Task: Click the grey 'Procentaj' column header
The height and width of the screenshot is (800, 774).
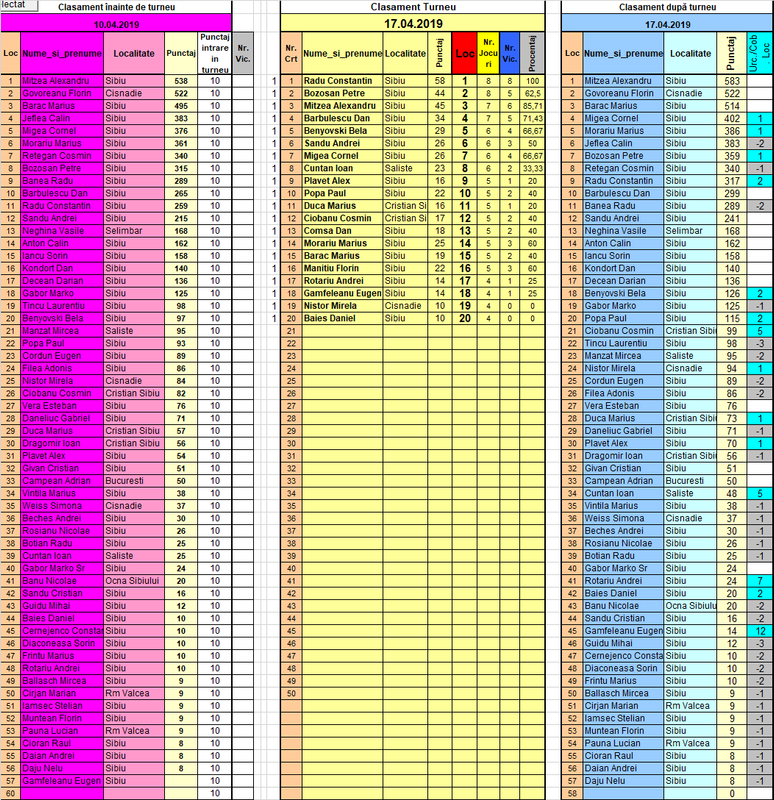Action: pos(532,53)
